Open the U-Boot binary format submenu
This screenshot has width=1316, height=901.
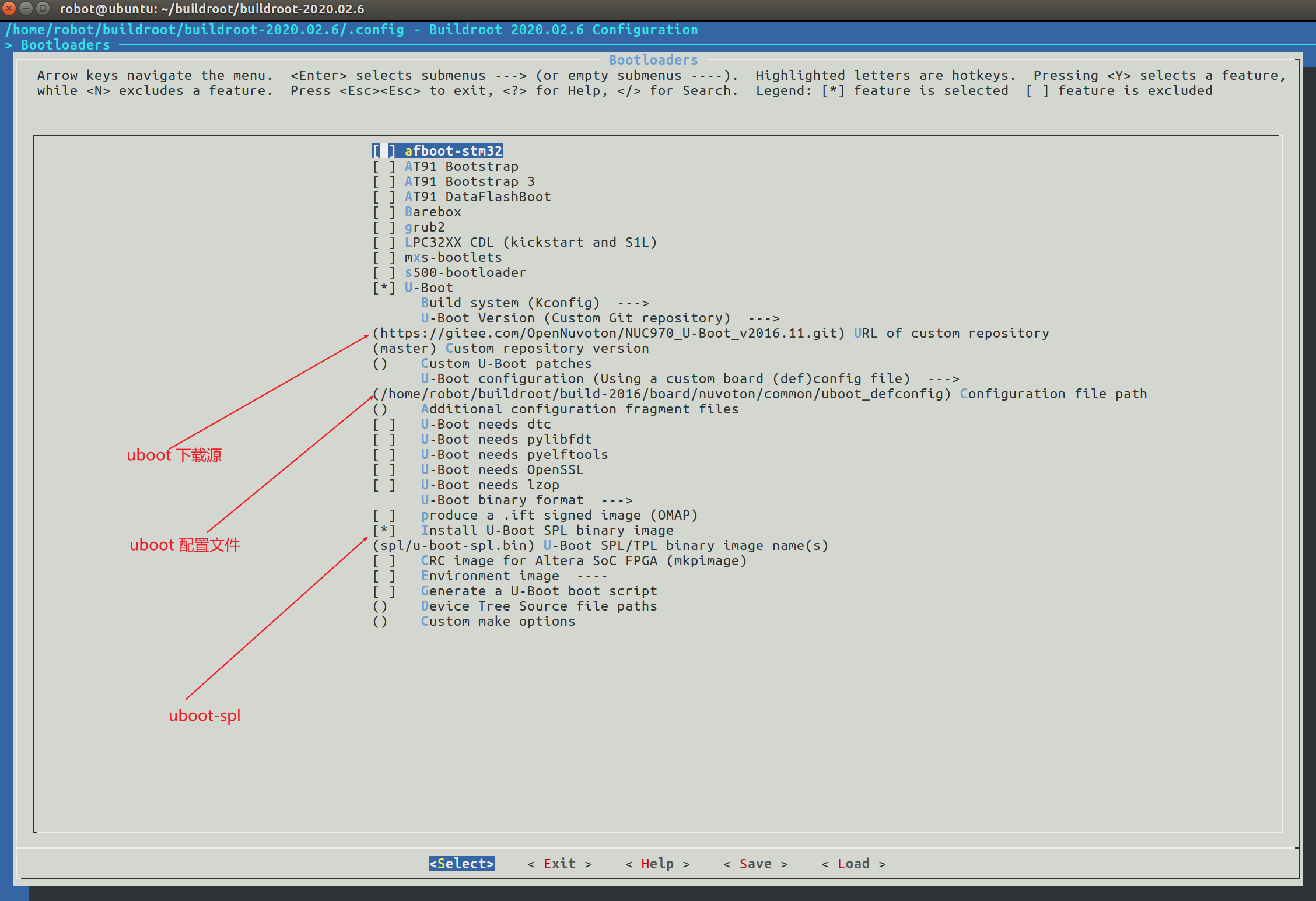pyautogui.click(x=527, y=500)
